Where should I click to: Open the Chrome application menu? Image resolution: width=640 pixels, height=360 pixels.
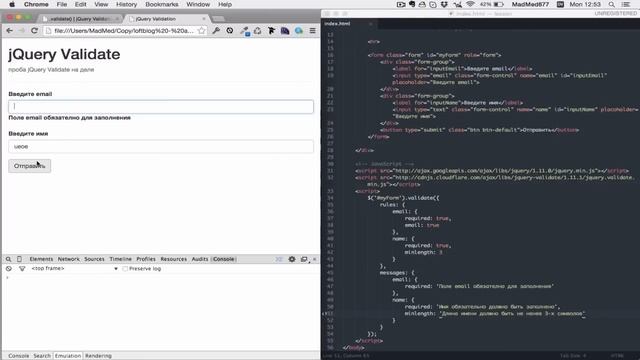click(36, 4)
